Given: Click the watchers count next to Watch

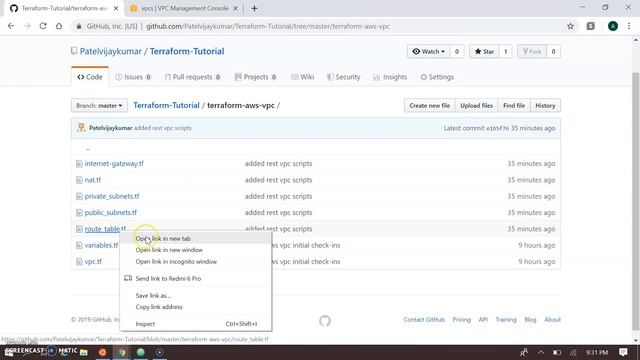Looking at the screenshot, I should point(457,51).
